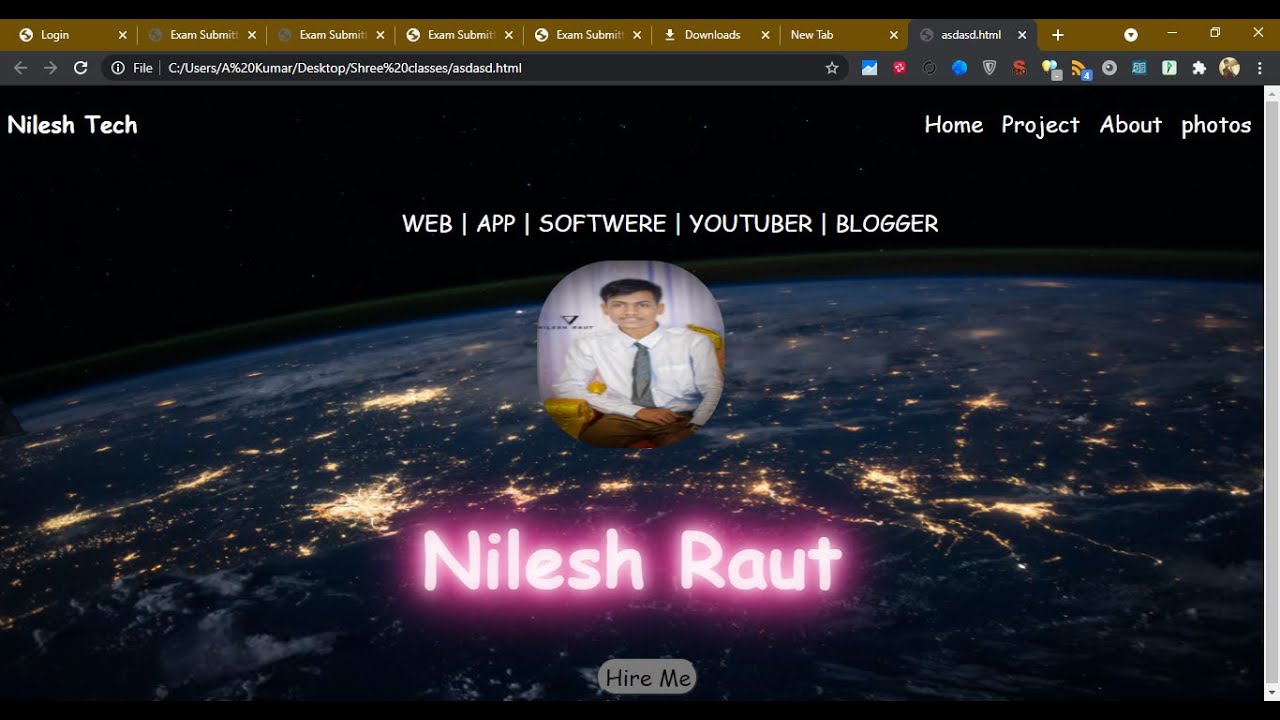
Task: Bookmark the page using the star icon
Action: click(x=831, y=68)
